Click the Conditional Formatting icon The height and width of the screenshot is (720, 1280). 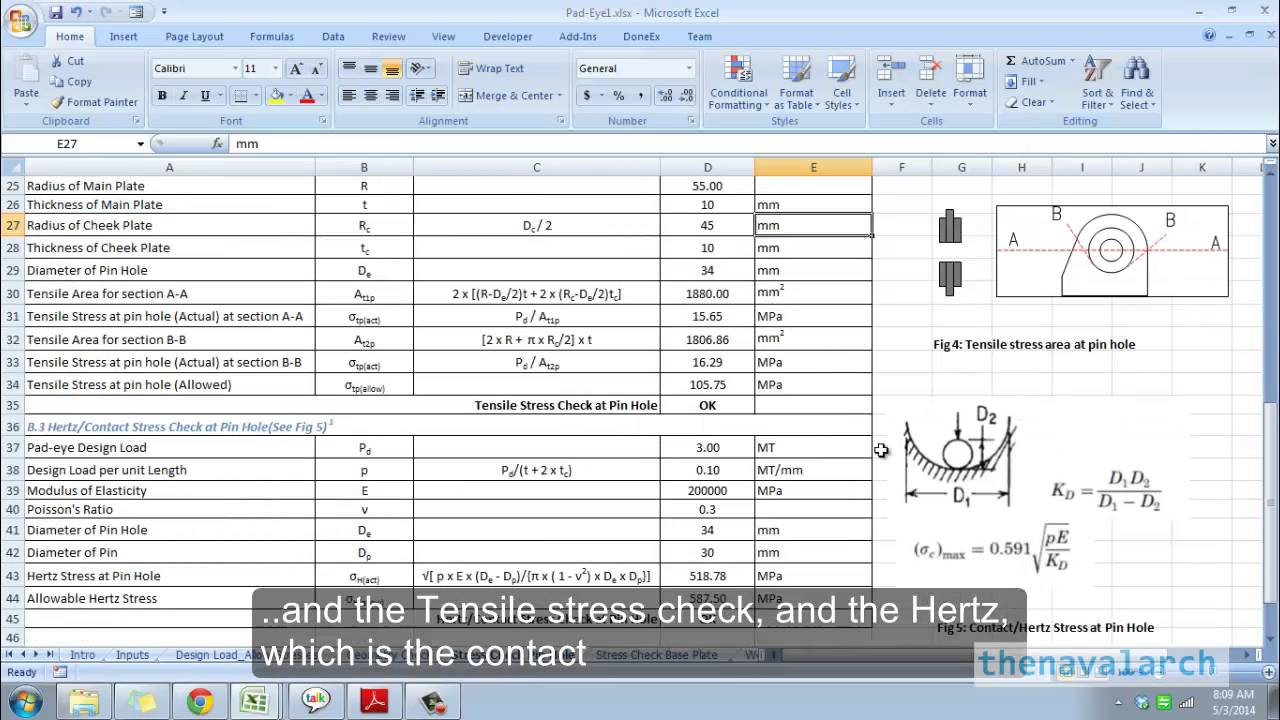738,70
